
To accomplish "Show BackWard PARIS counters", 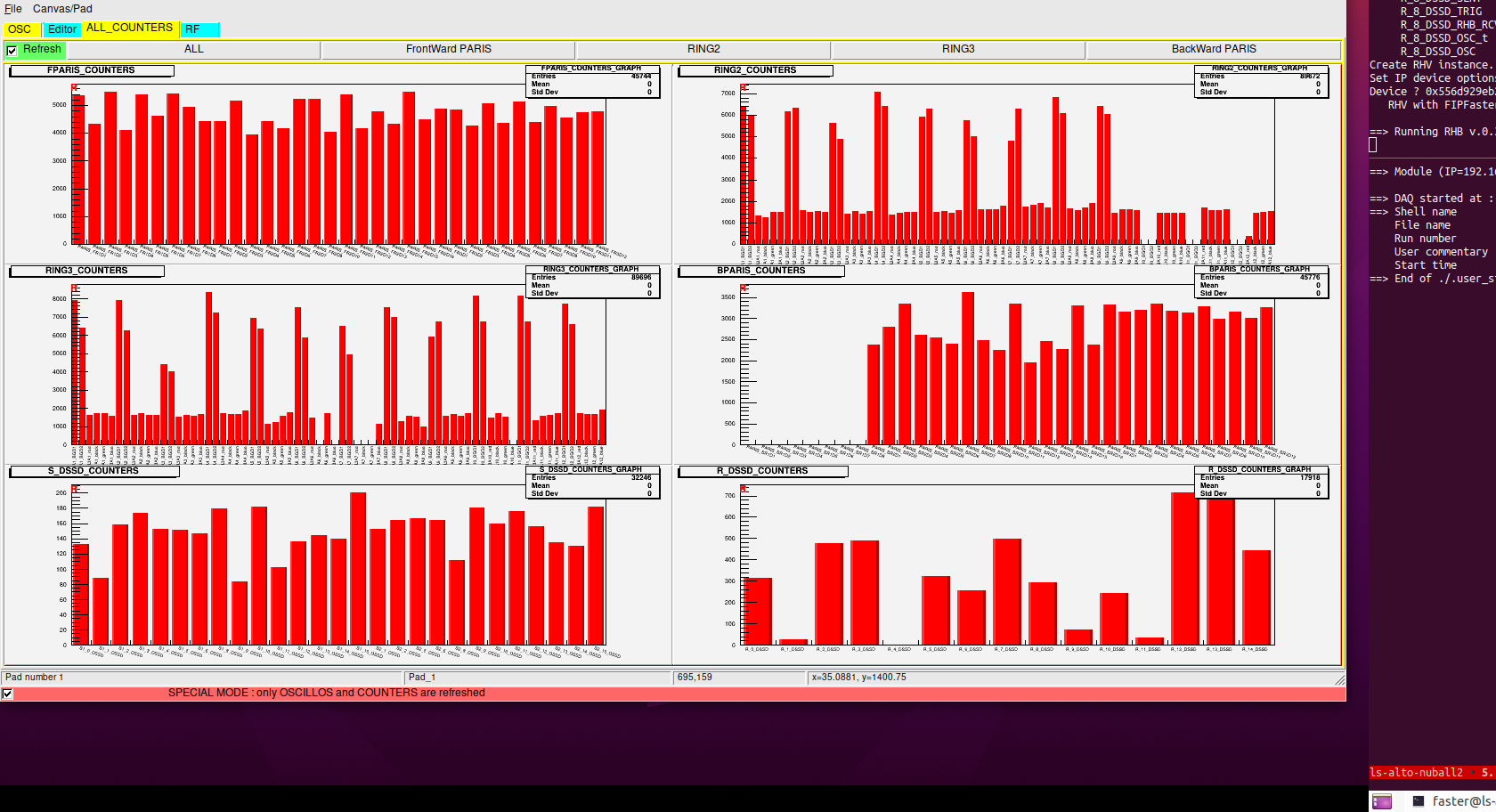I will click(x=1213, y=50).
